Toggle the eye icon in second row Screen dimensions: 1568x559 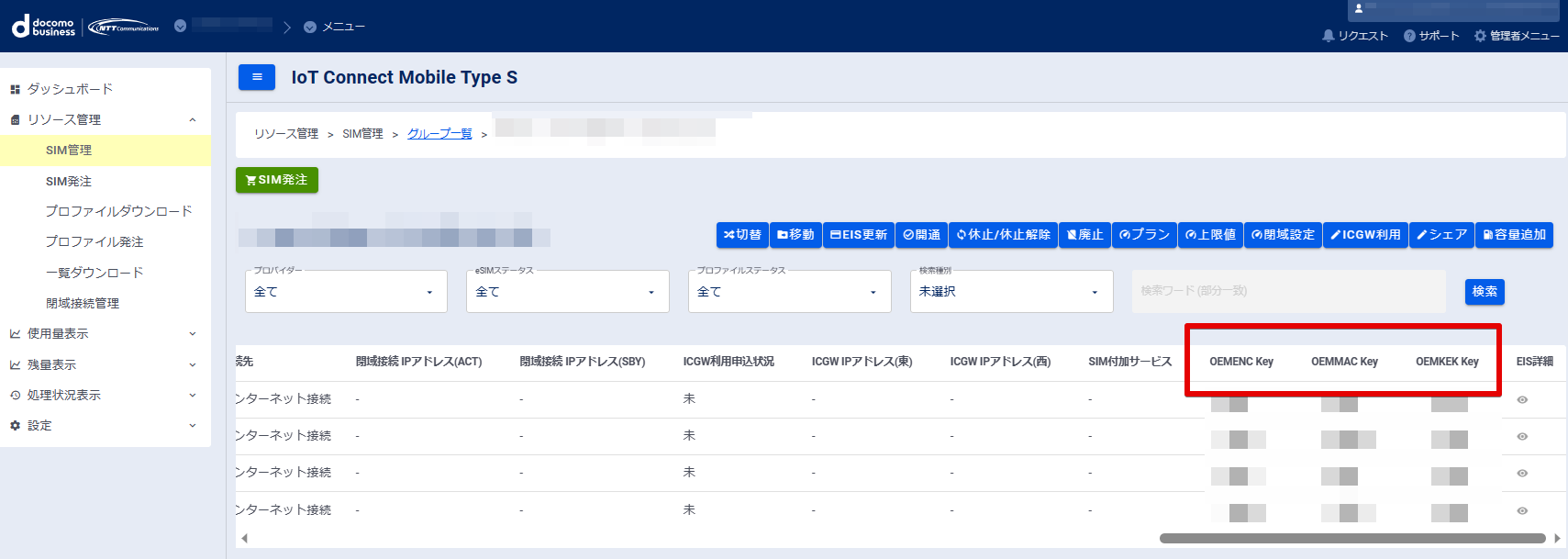pyautogui.click(x=1522, y=436)
